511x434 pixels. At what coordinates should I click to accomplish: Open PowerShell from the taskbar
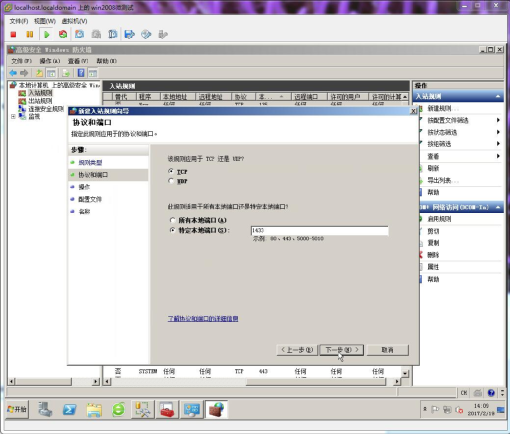(69, 410)
